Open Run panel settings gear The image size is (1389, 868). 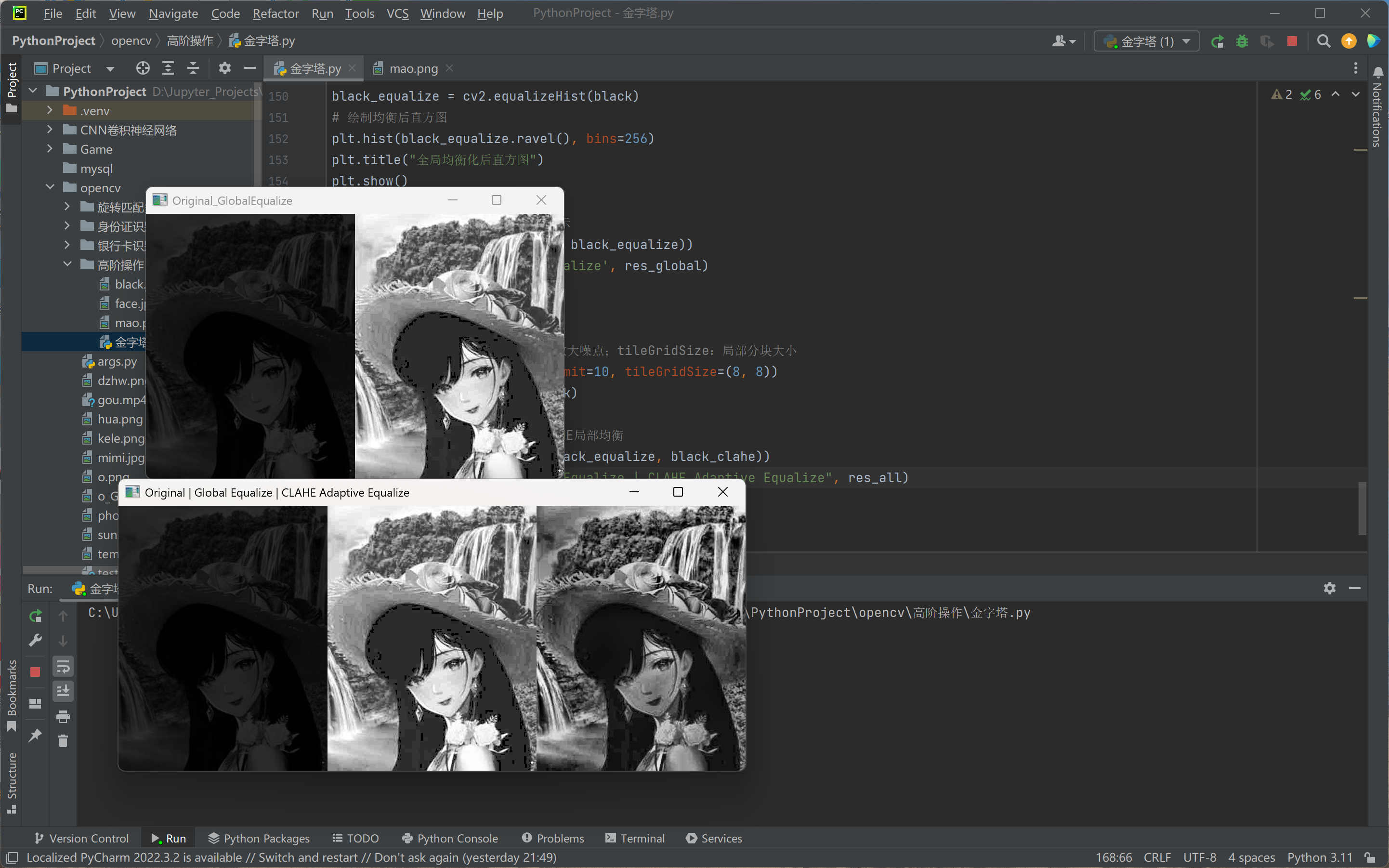click(1330, 588)
